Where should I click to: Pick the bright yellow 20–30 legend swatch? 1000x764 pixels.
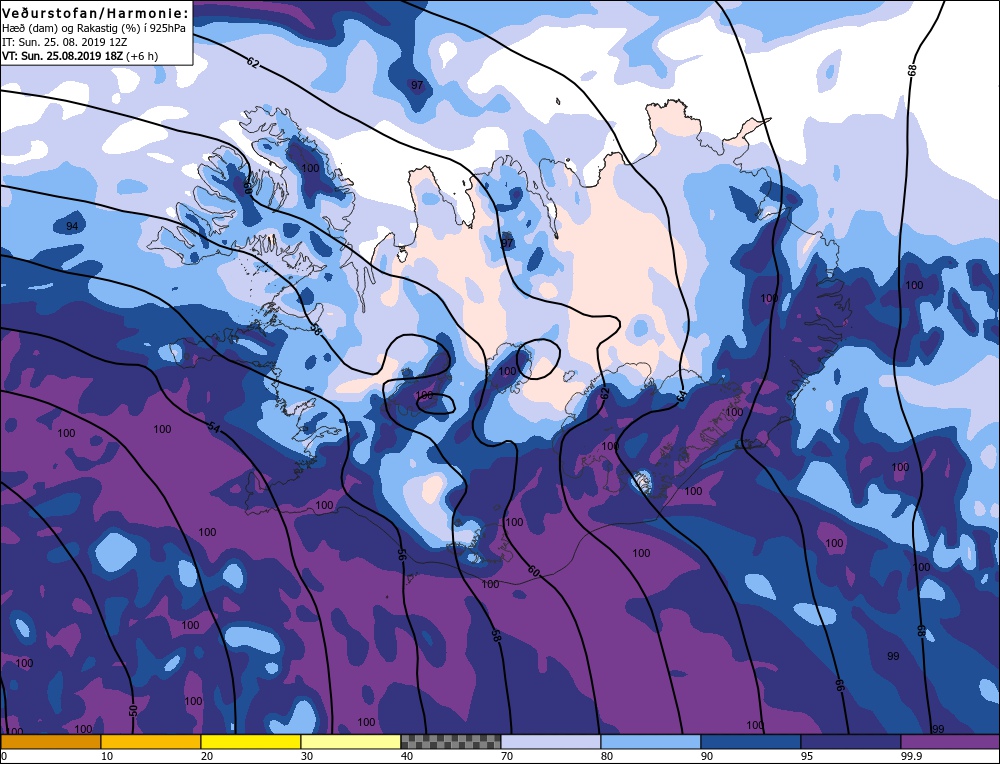251,741
